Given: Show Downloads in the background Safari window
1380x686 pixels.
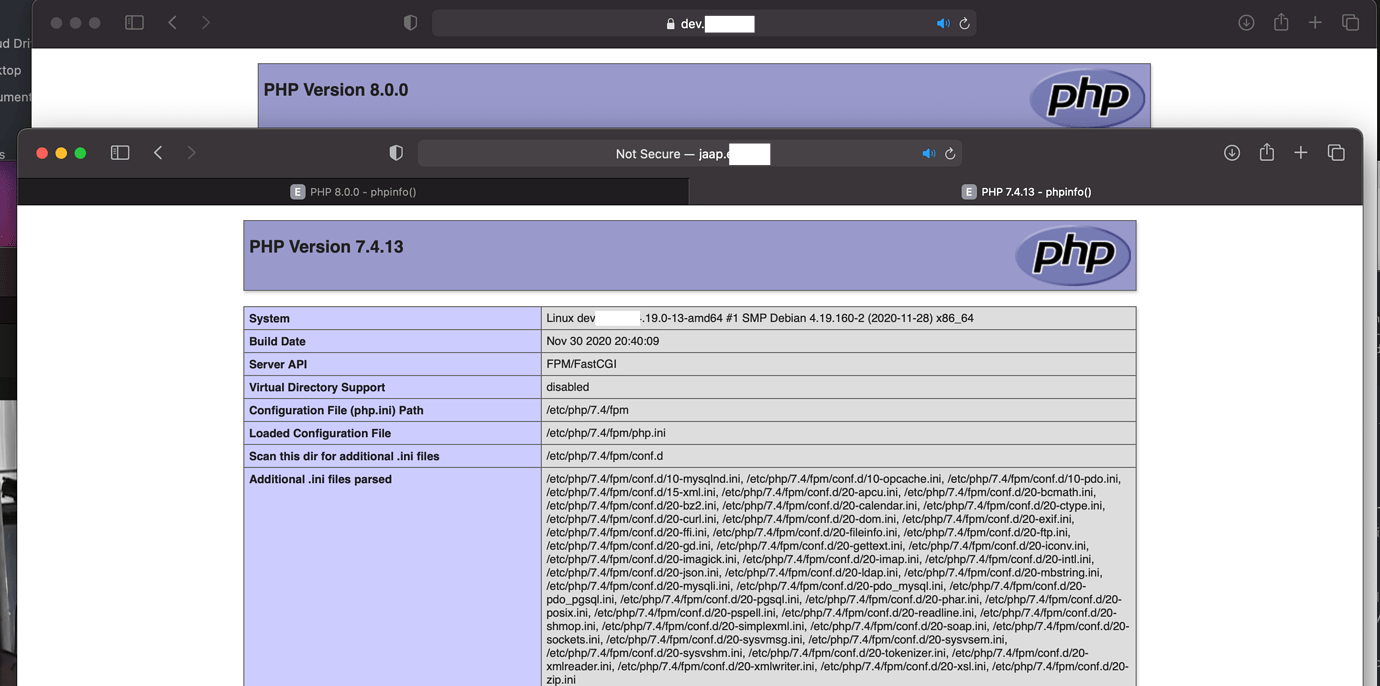Looking at the screenshot, I should coord(1246,21).
